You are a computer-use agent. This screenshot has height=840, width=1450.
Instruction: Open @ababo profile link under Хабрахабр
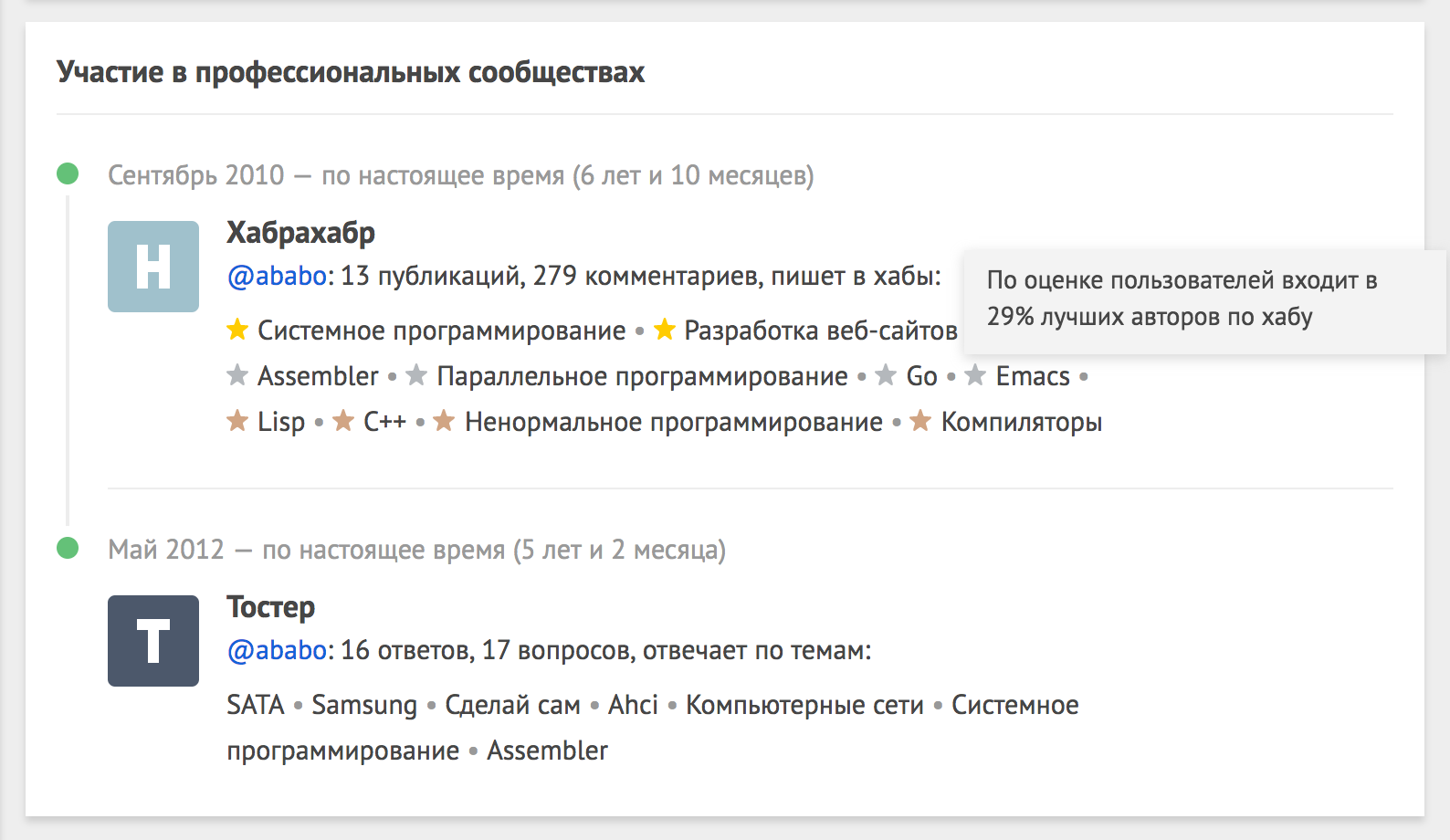click(x=277, y=276)
